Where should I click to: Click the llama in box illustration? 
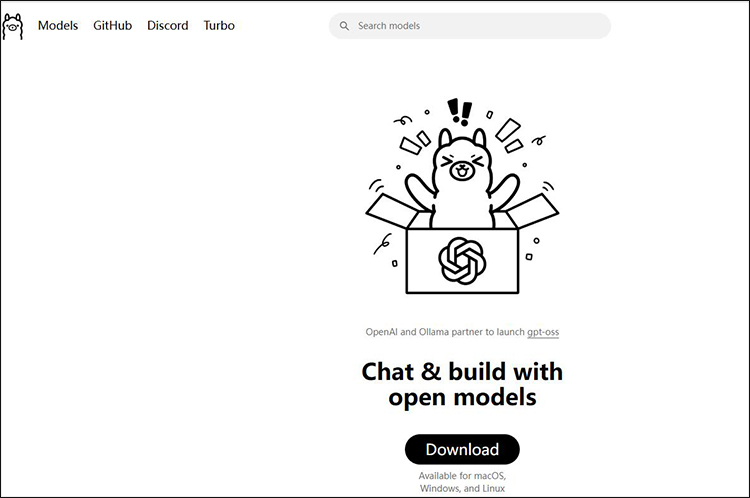point(462,196)
